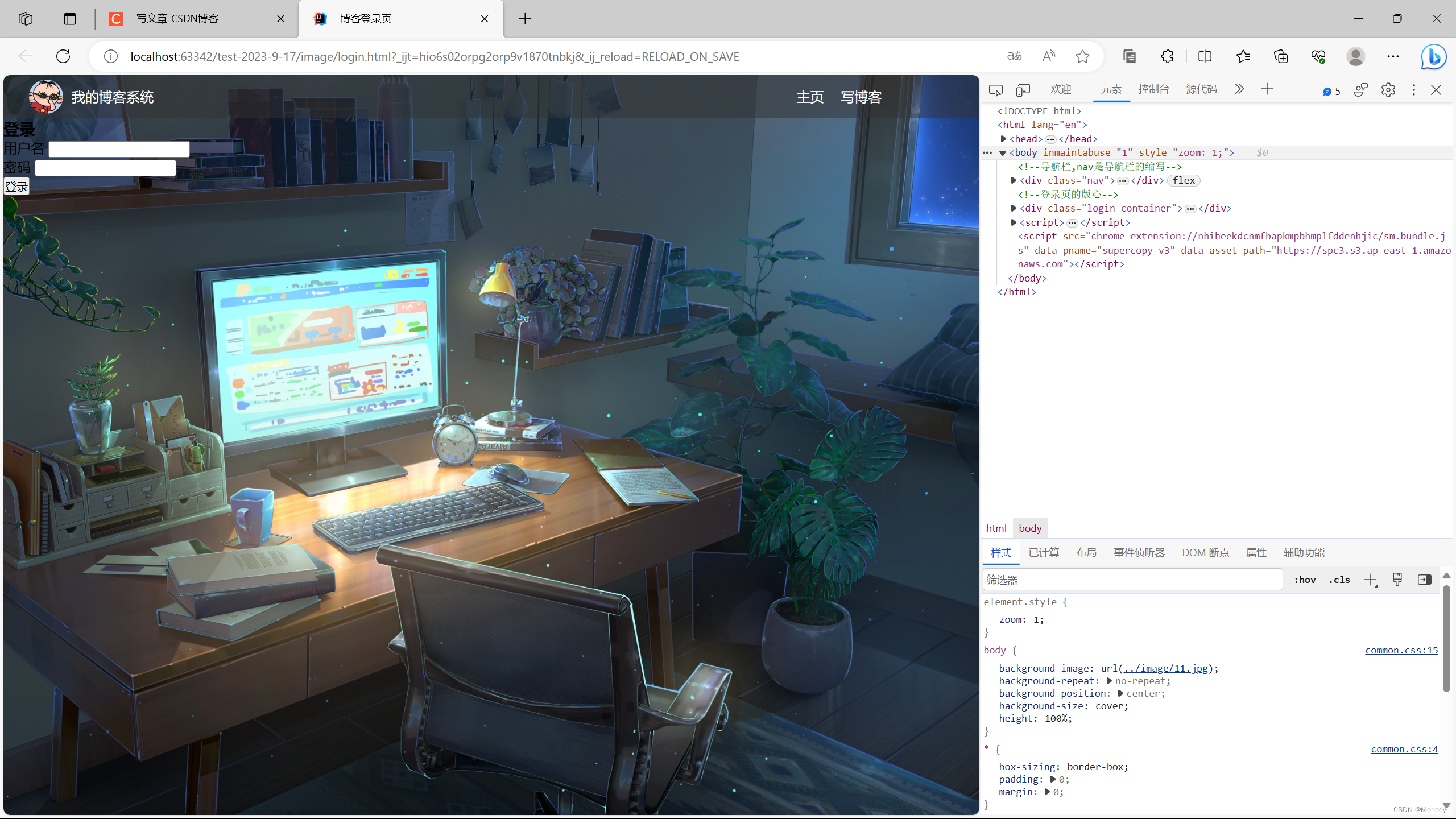
Task: Expand the login-container div node
Action: 1014,208
